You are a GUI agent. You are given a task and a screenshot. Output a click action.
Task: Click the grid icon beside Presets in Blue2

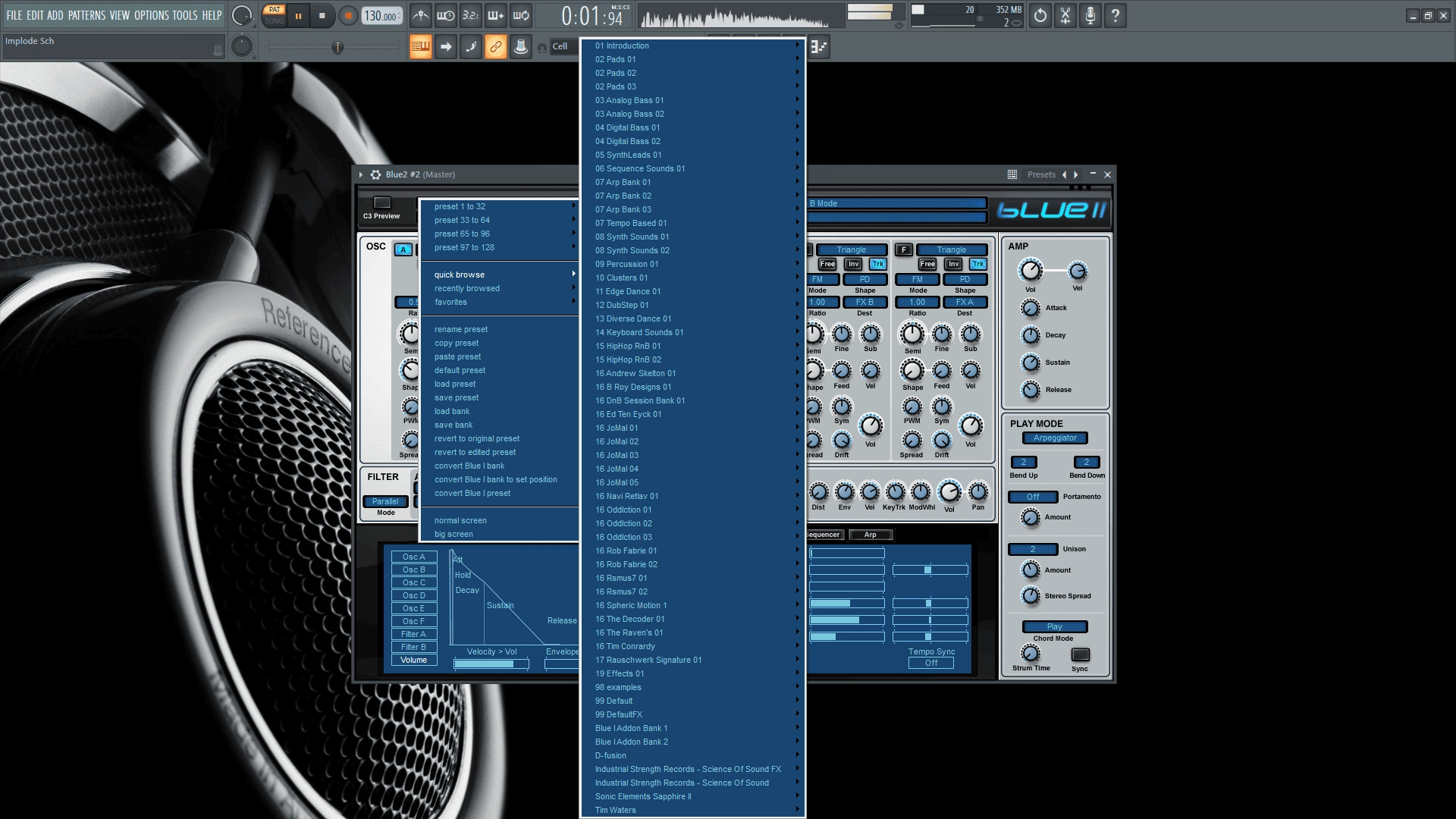coord(1012,174)
